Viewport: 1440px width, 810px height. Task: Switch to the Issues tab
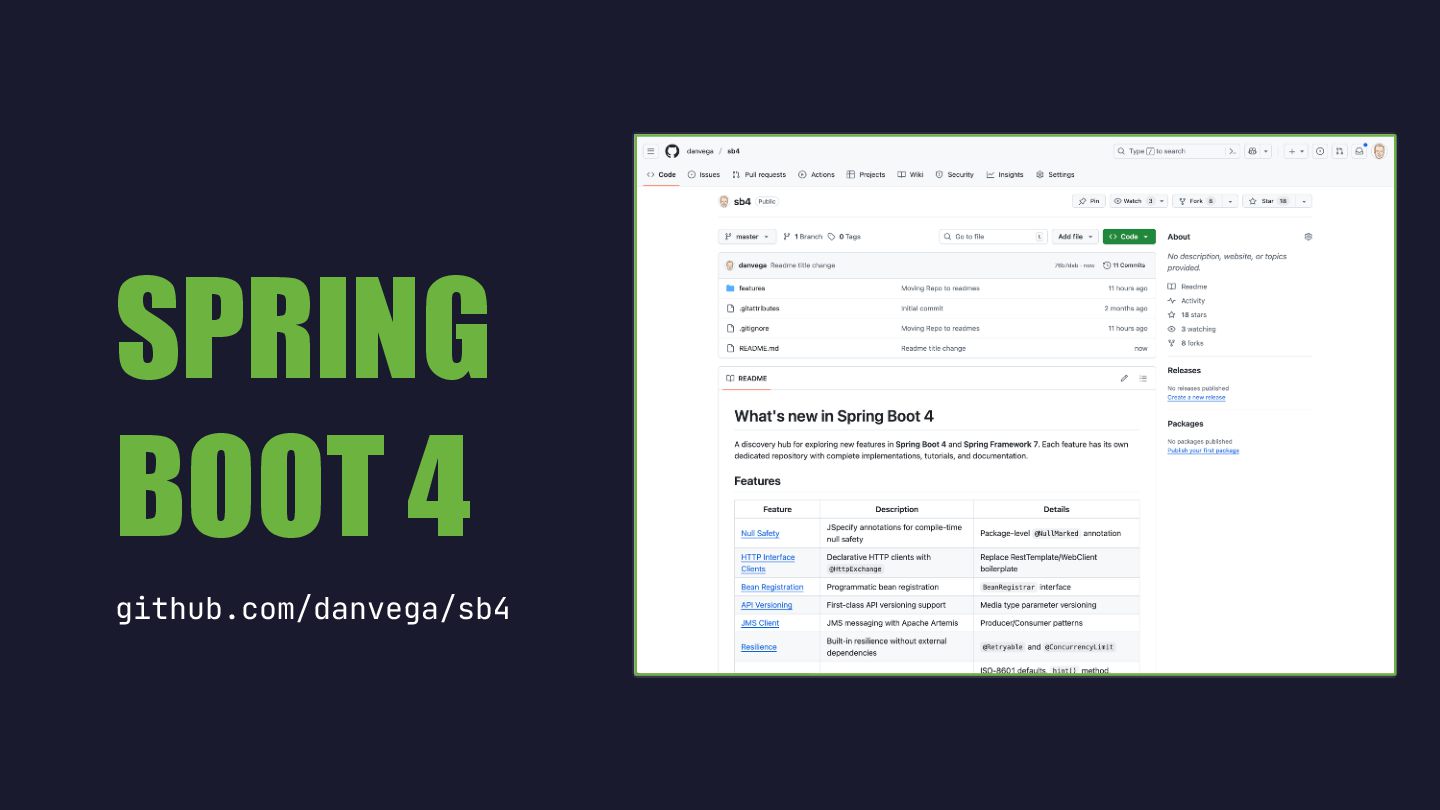coord(704,175)
